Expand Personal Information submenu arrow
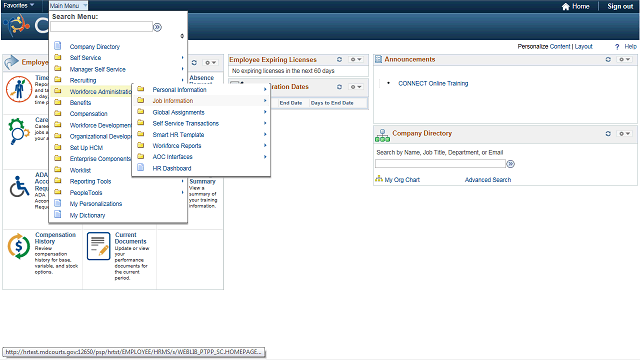The height and width of the screenshot is (360, 640). (265, 89)
